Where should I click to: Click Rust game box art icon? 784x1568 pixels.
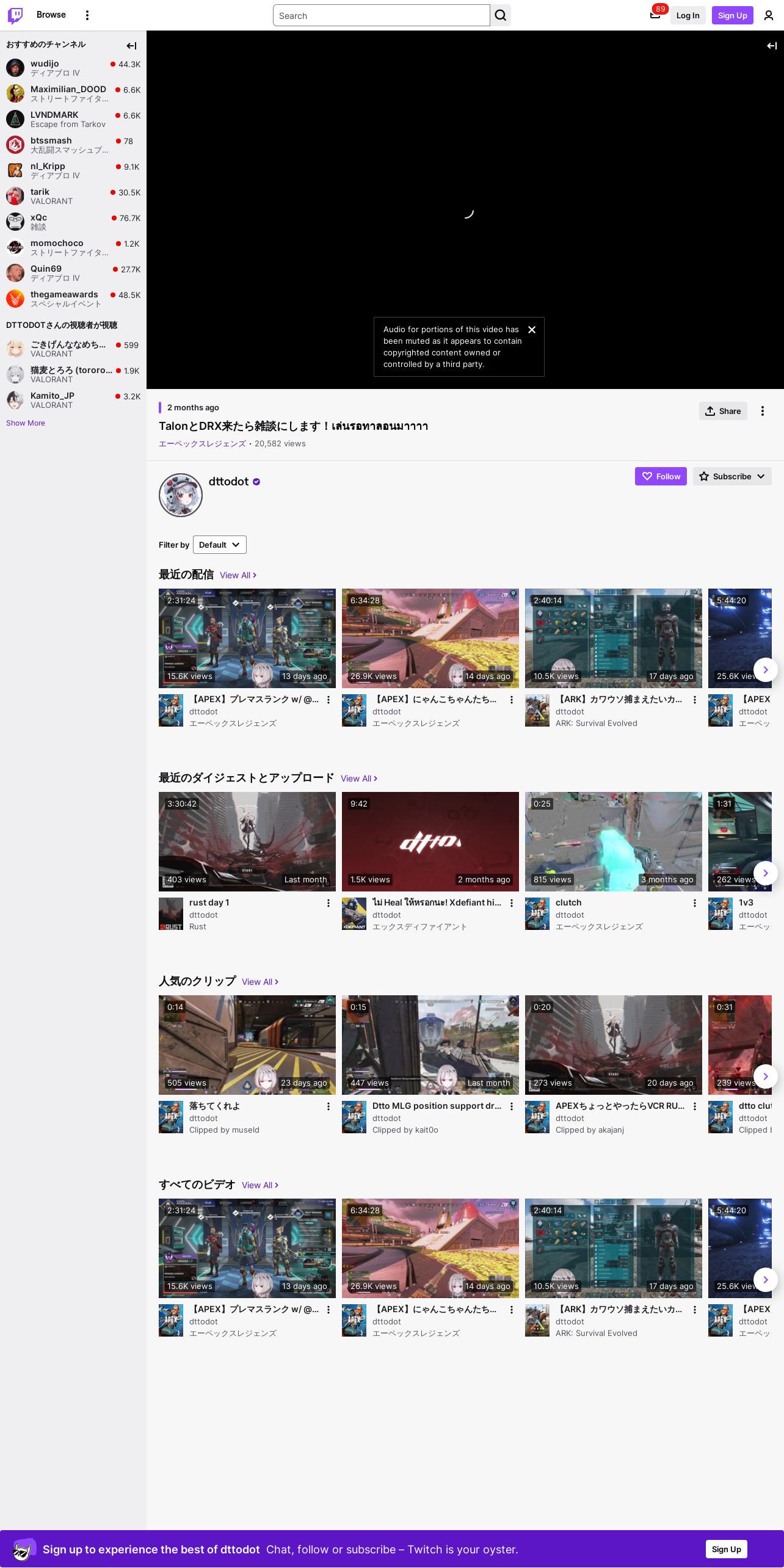coord(171,914)
